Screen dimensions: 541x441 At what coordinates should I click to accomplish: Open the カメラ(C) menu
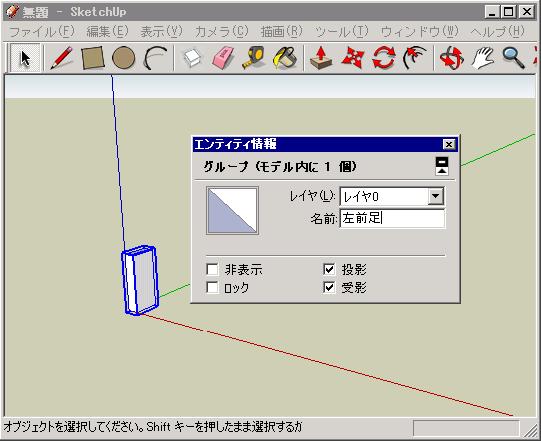coord(221,32)
